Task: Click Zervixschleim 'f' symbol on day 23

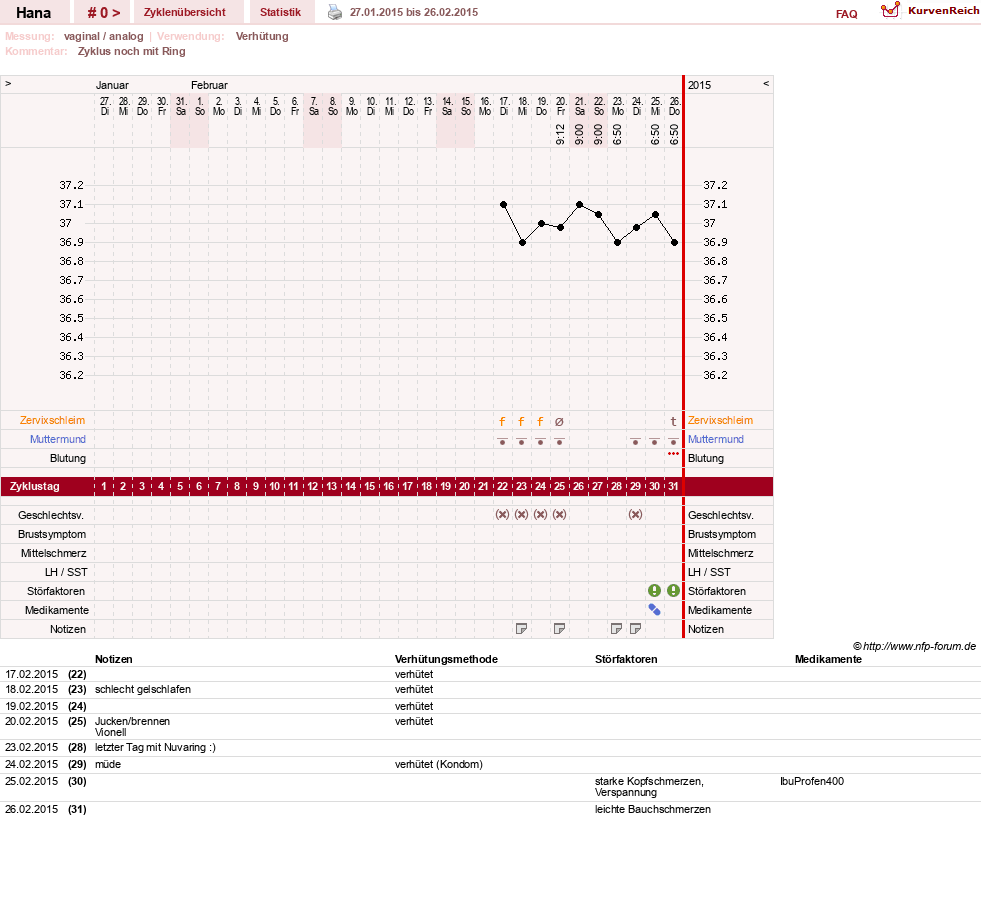Action: tap(521, 422)
